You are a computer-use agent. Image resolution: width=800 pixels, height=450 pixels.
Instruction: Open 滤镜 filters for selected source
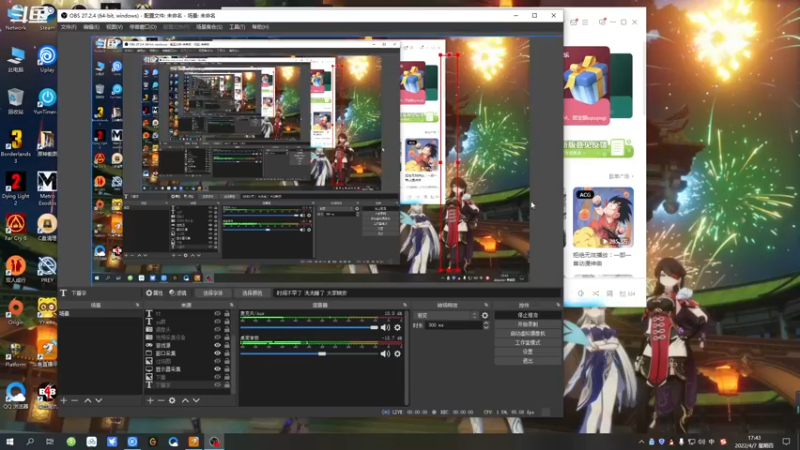point(178,293)
